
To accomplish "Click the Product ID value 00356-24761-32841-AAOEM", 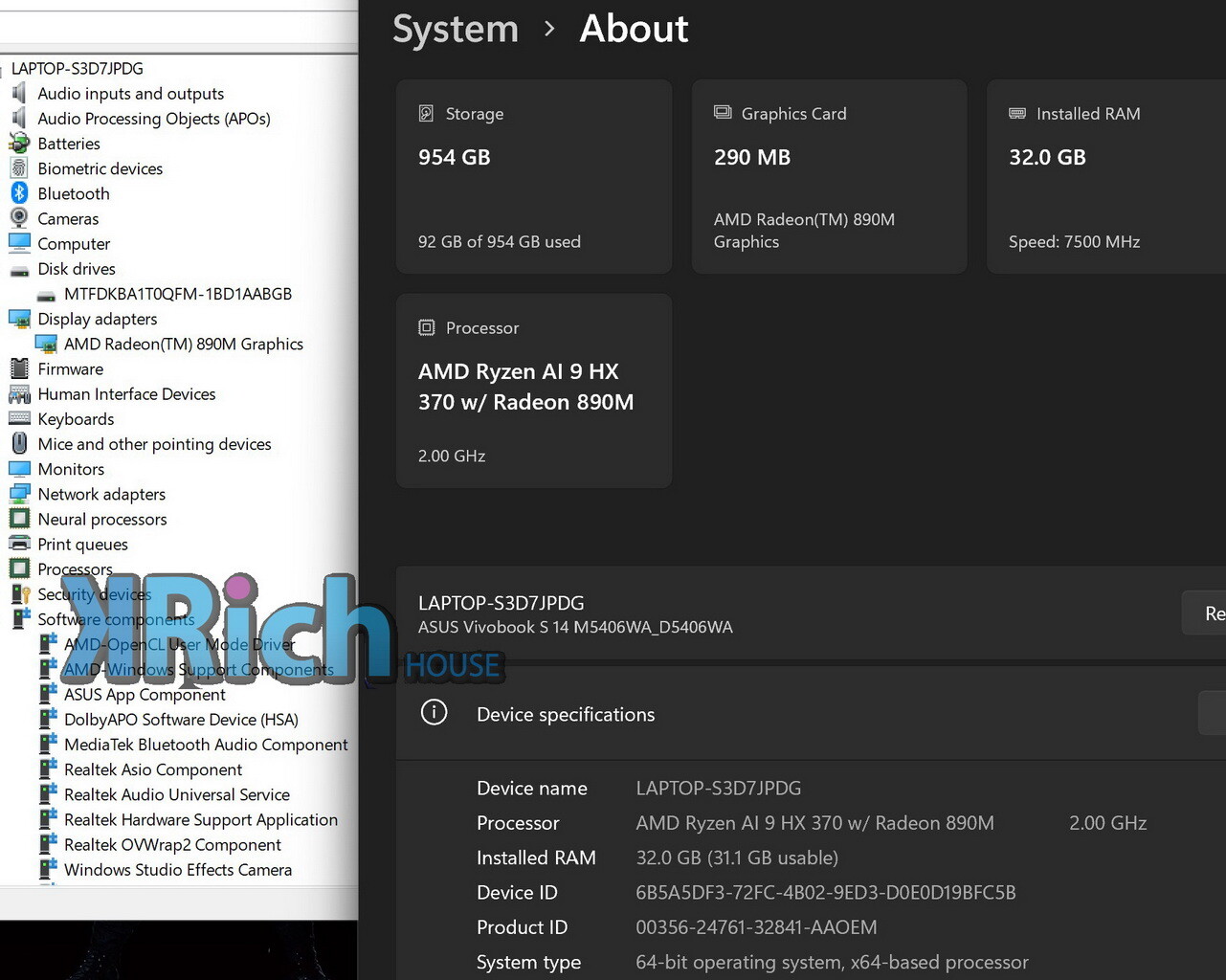I will [756, 926].
